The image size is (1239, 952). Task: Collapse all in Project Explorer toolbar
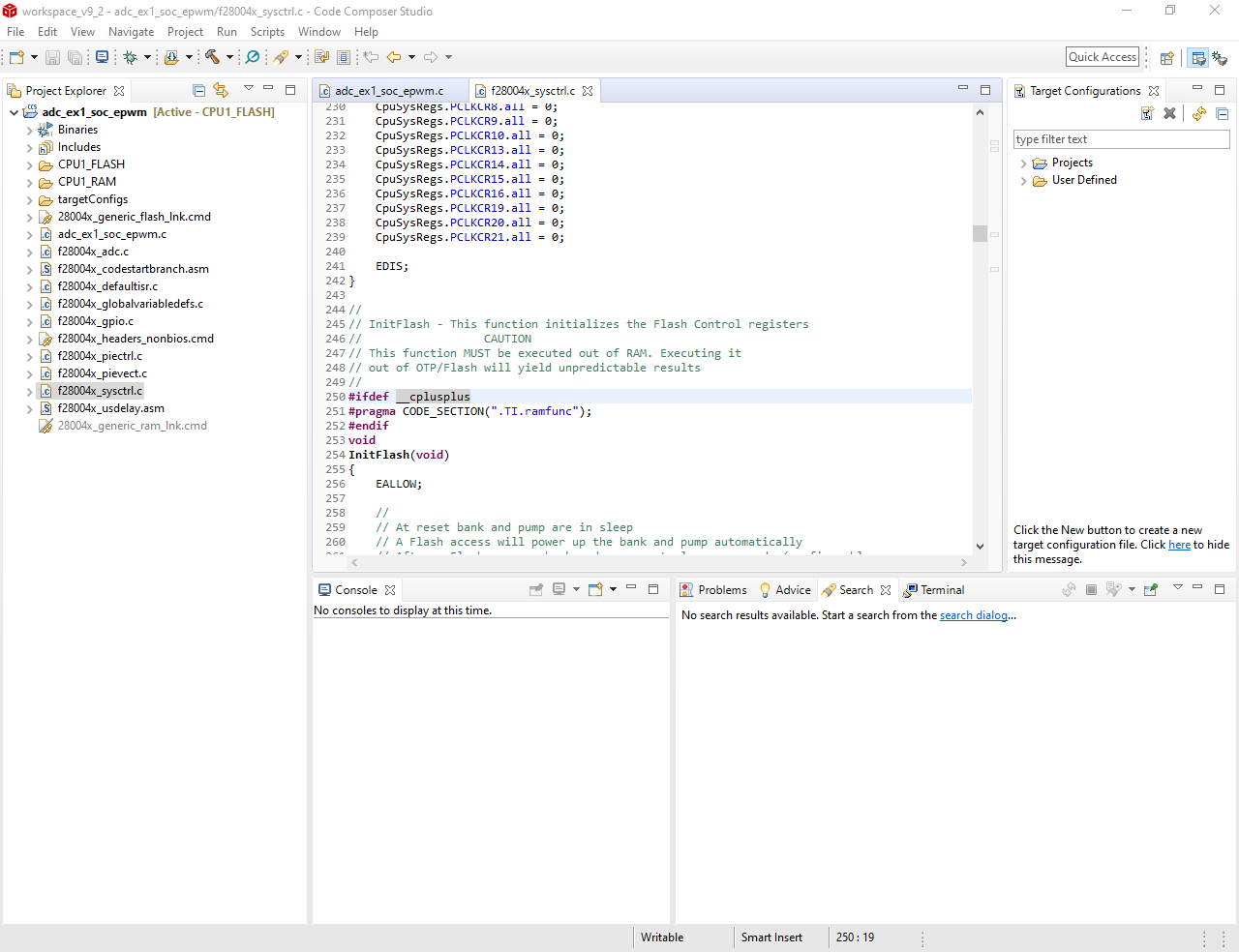pos(199,90)
